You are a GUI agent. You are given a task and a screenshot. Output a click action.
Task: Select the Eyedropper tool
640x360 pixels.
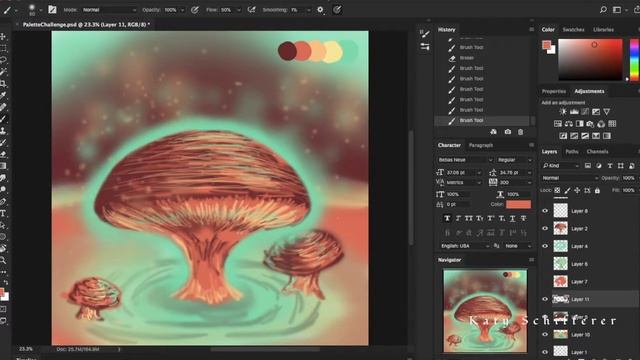(3, 96)
